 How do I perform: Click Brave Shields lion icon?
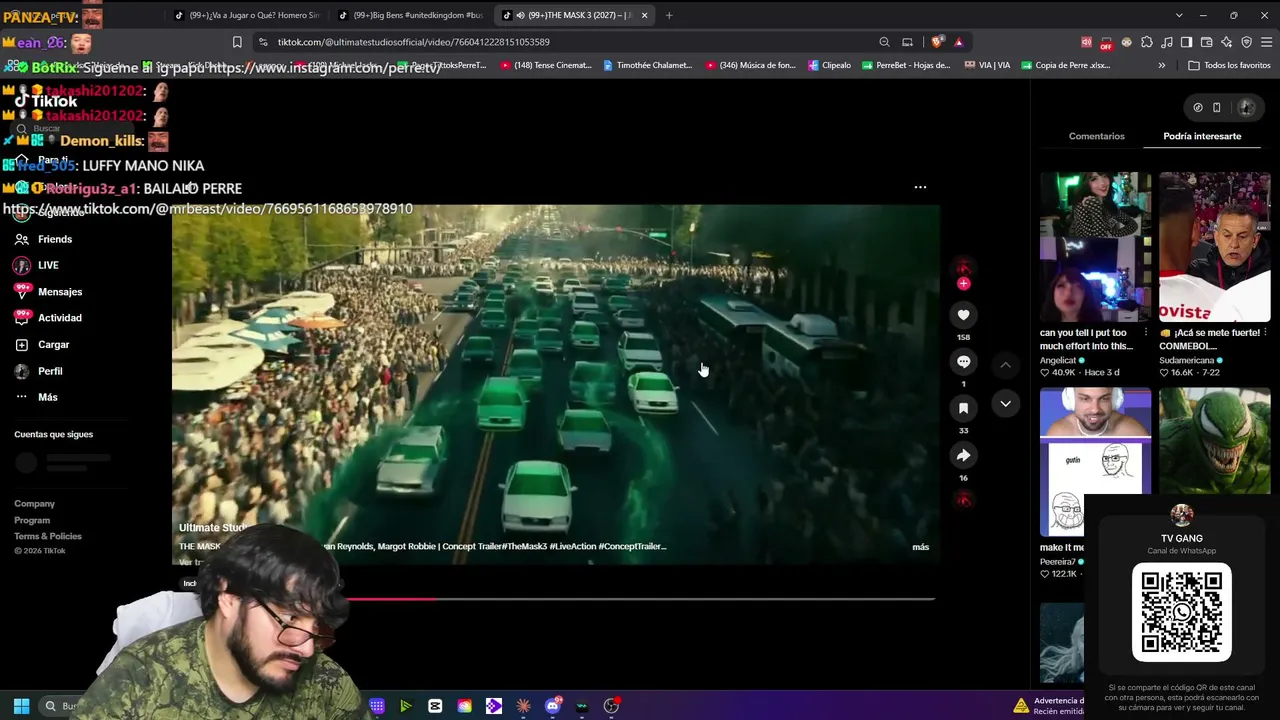pos(937,42)
